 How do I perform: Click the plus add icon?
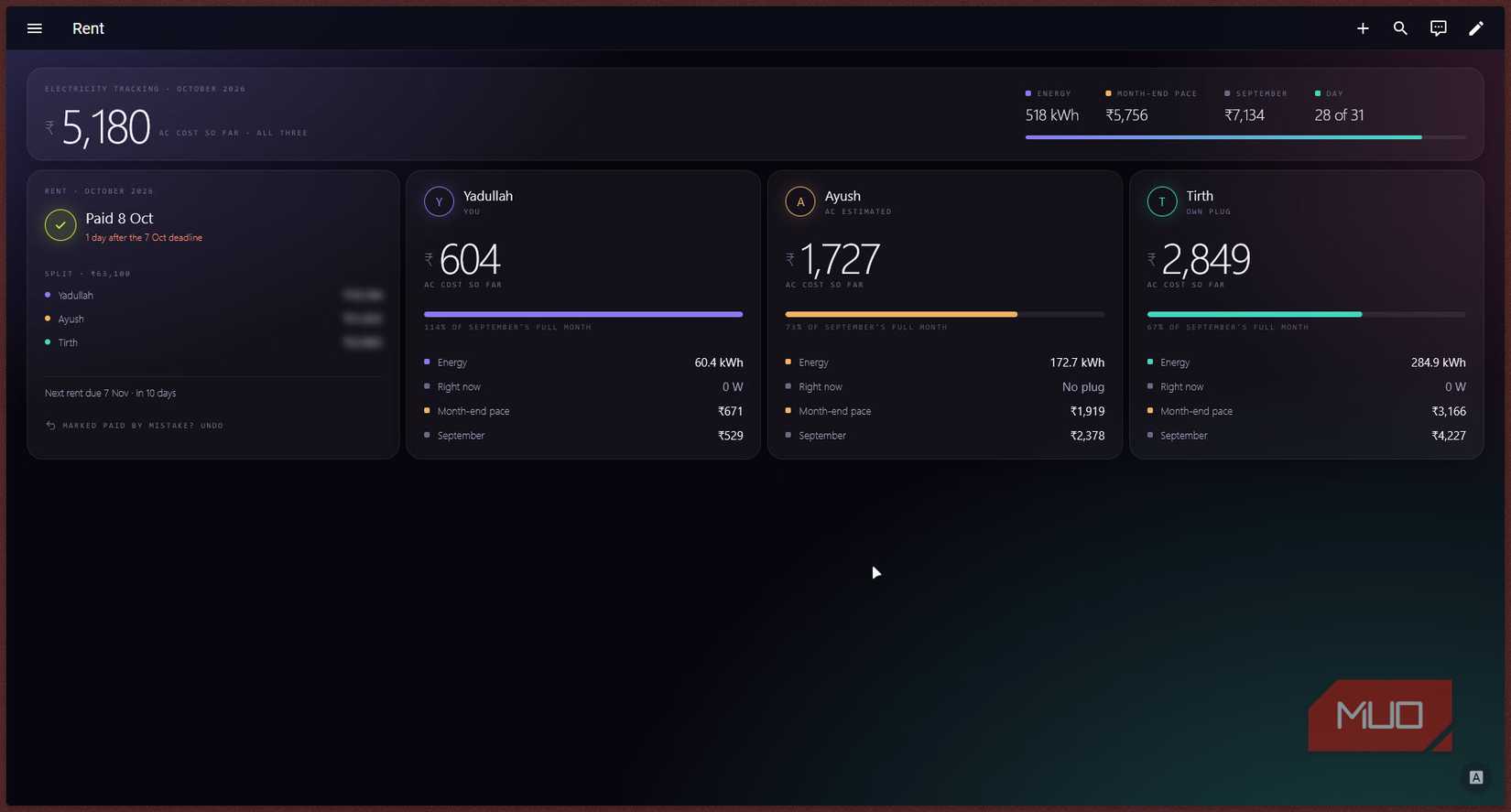1363,28
